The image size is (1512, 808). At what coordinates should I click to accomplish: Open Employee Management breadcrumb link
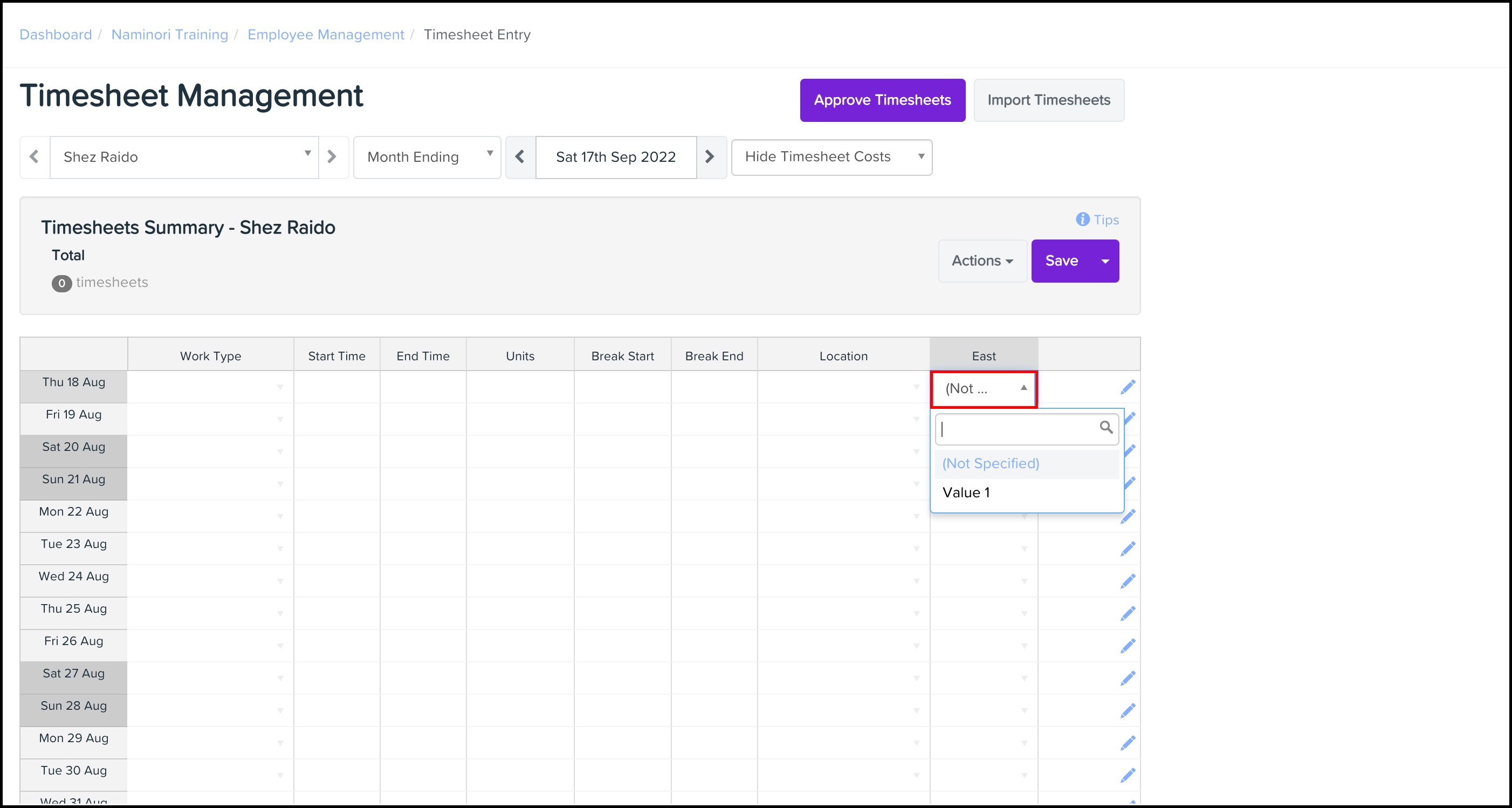(x=326, y=35)
